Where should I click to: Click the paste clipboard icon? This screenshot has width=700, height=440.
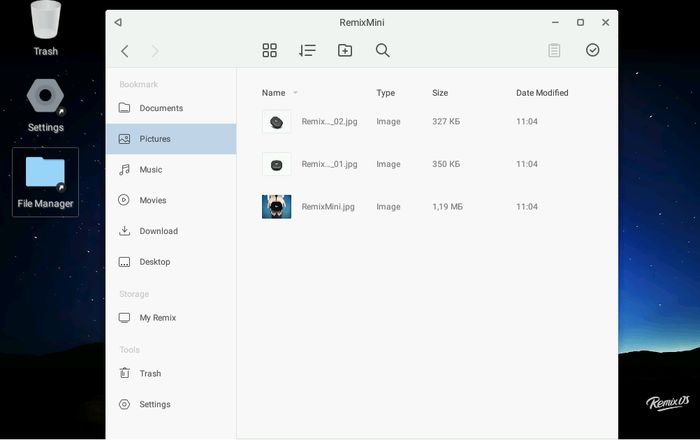pos(554,50)
